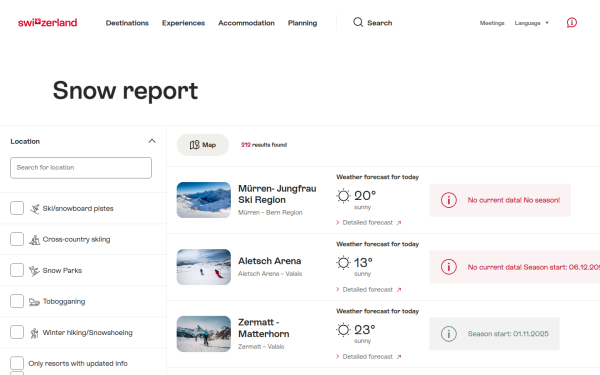
Task: Click the 13° temperature for Aletsch Arena
Action: point(363,262)
